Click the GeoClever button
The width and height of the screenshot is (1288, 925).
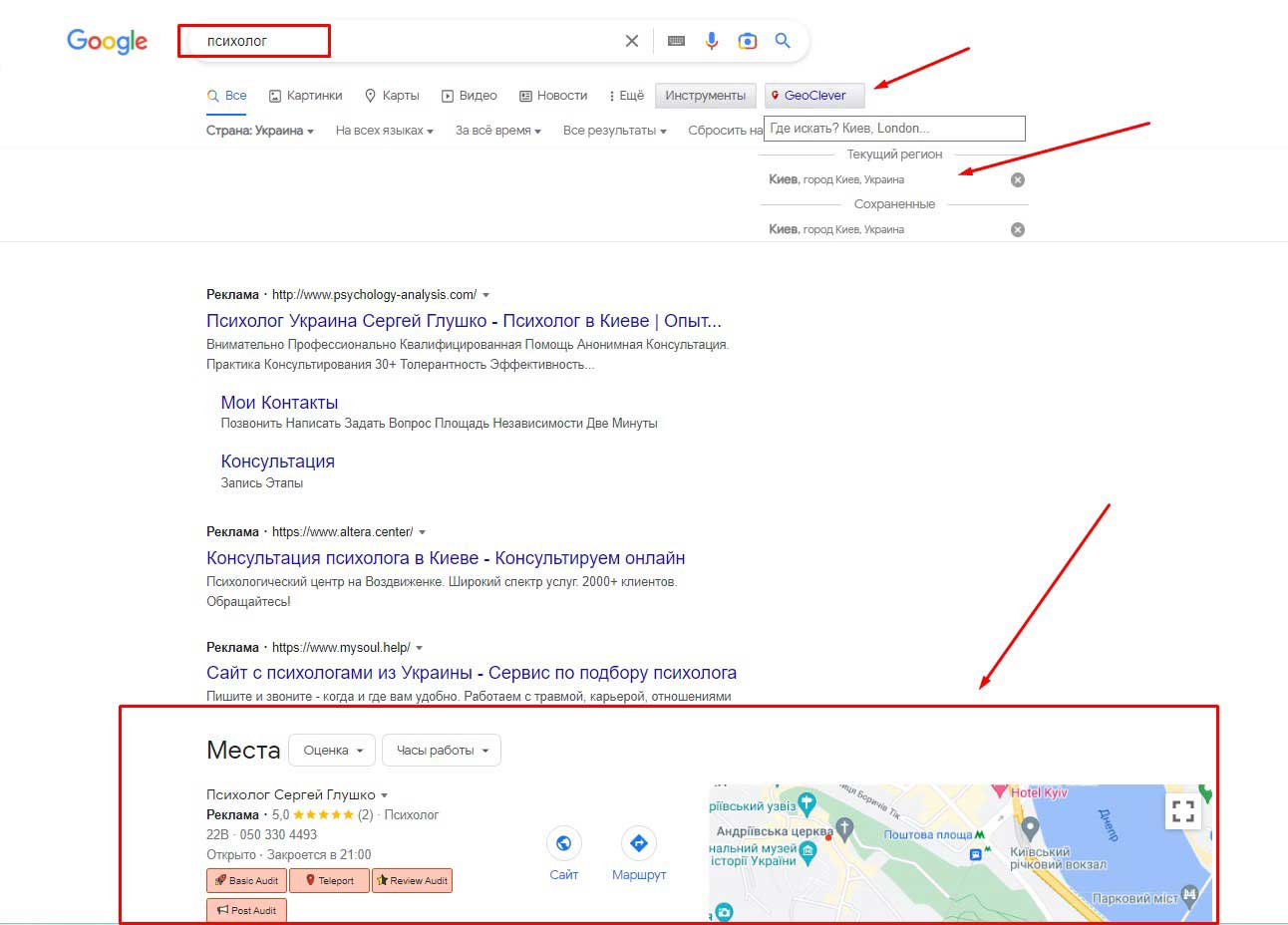tap(814, 96)
